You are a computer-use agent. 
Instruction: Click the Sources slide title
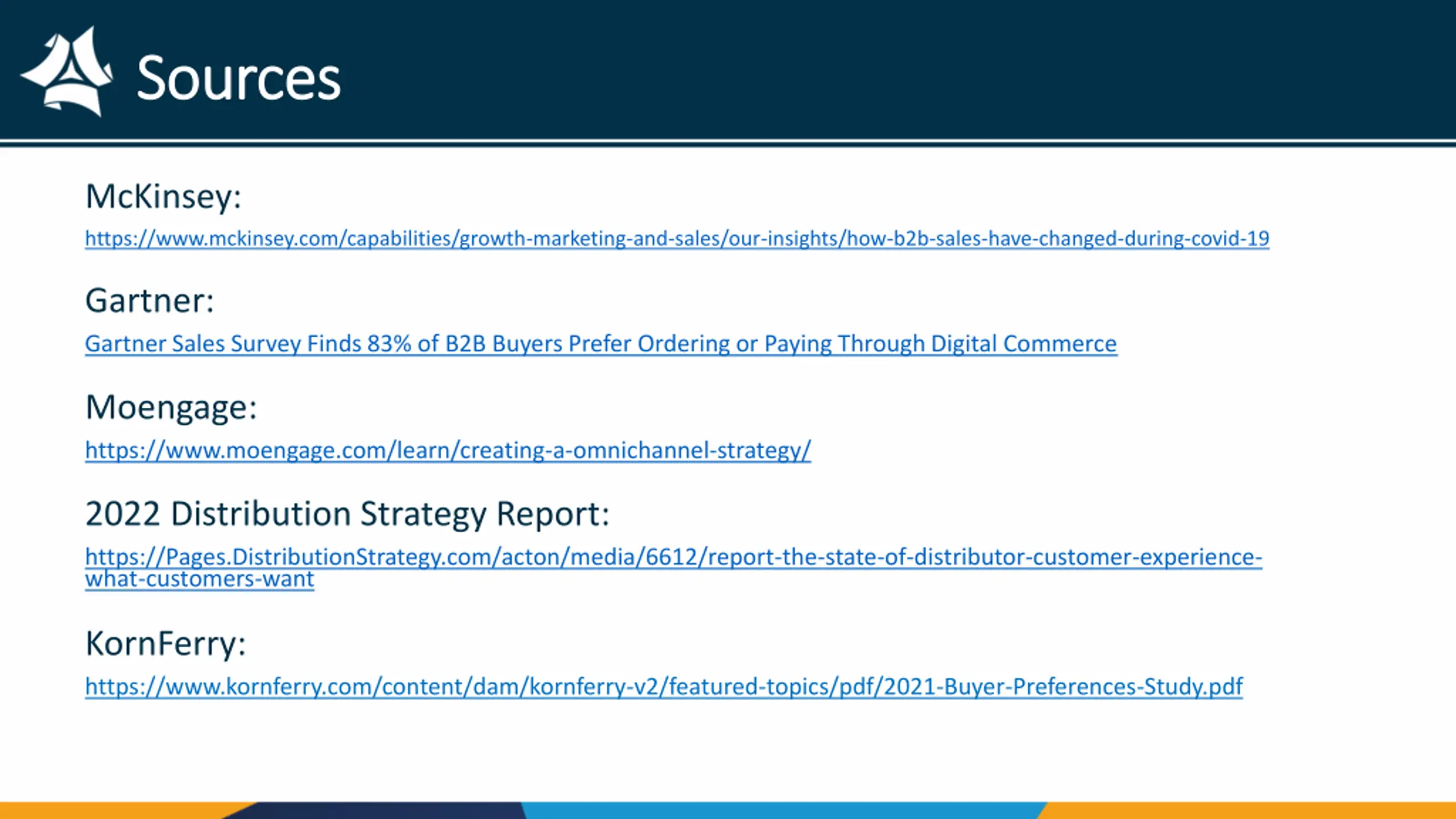239,78
